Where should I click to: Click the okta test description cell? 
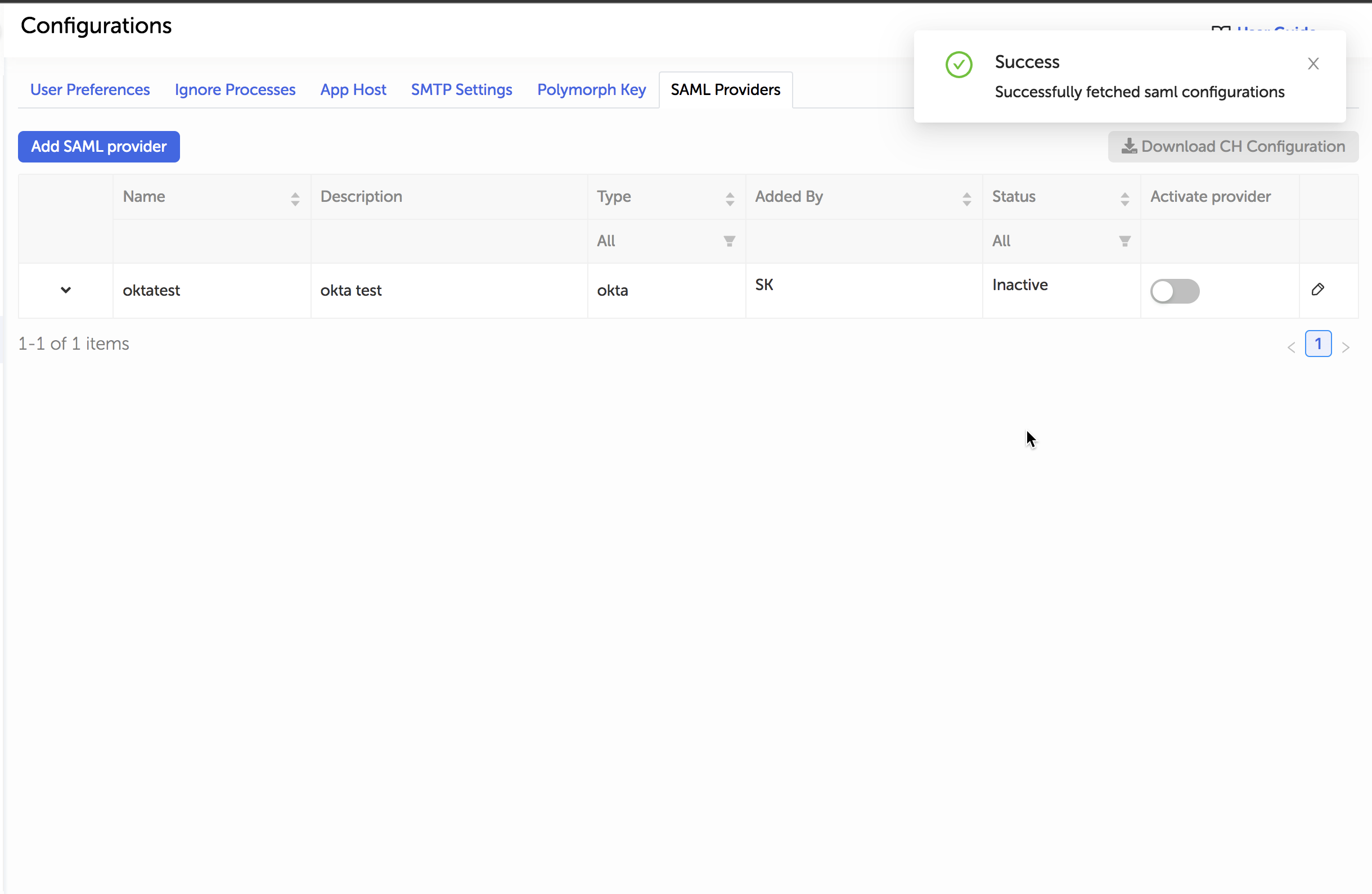pyautogui.click(x=449, y=290)
